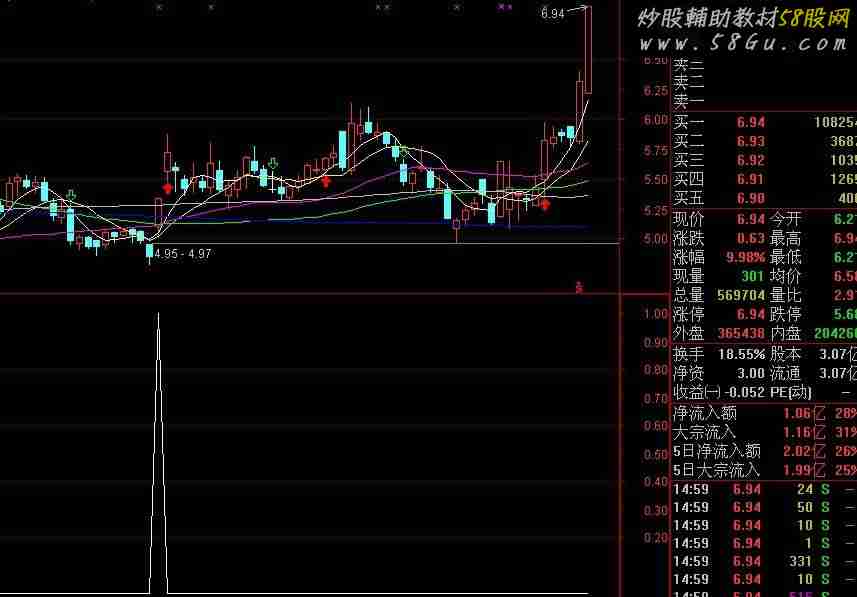This screenshot has height=597, width=857.
Task: Click the 买三 bid price 6.92
Action: point(750,160)
